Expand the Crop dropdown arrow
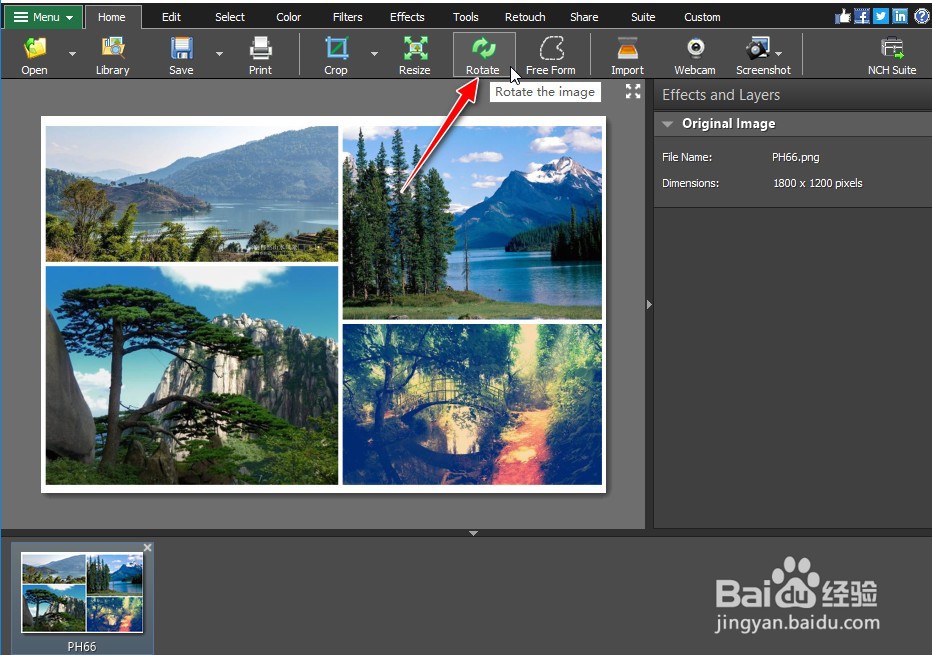The width and height of the screenshot is (932, 655). click(x=374, y=54)
